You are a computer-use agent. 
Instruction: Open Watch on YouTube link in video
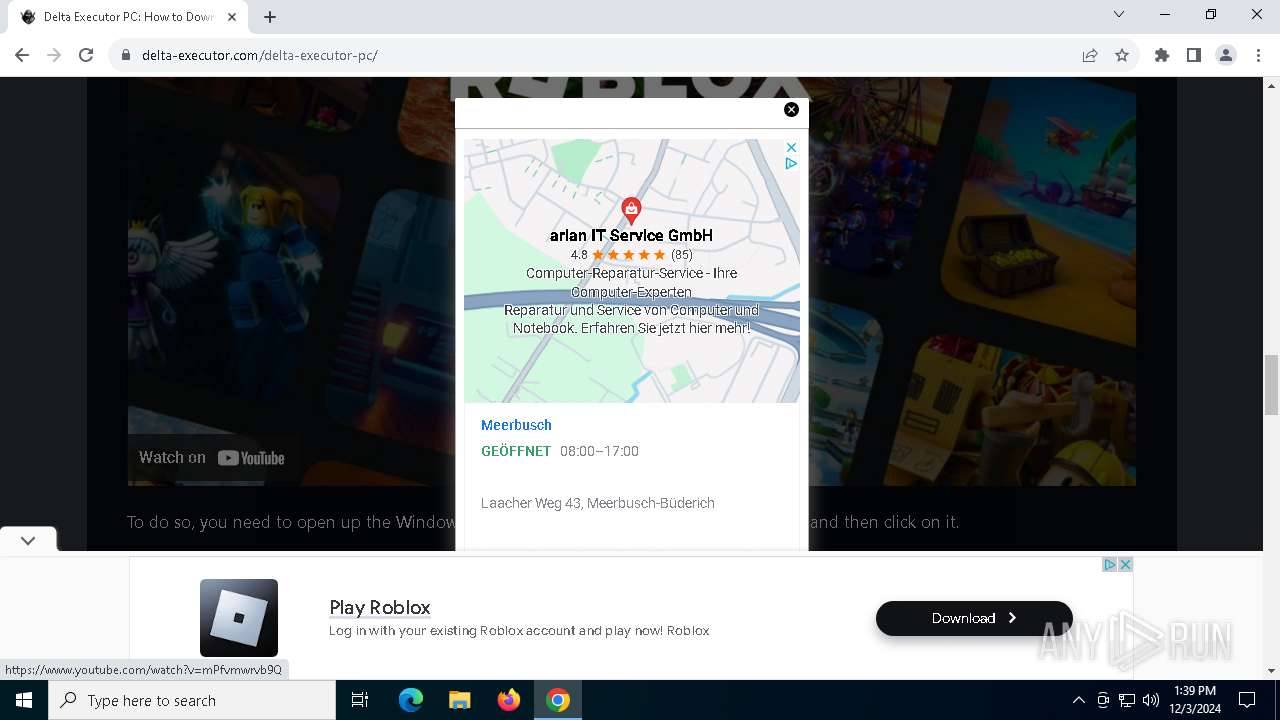coord(212,458)
